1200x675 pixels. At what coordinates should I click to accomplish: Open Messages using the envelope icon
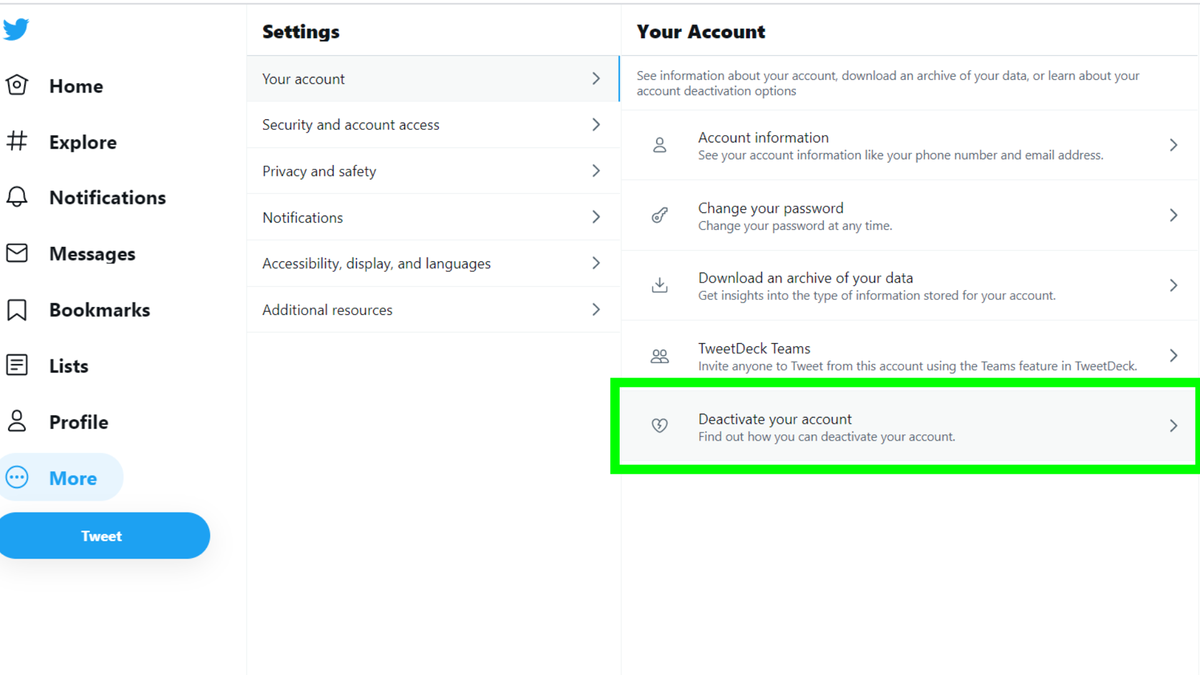(x=16, y=253)
